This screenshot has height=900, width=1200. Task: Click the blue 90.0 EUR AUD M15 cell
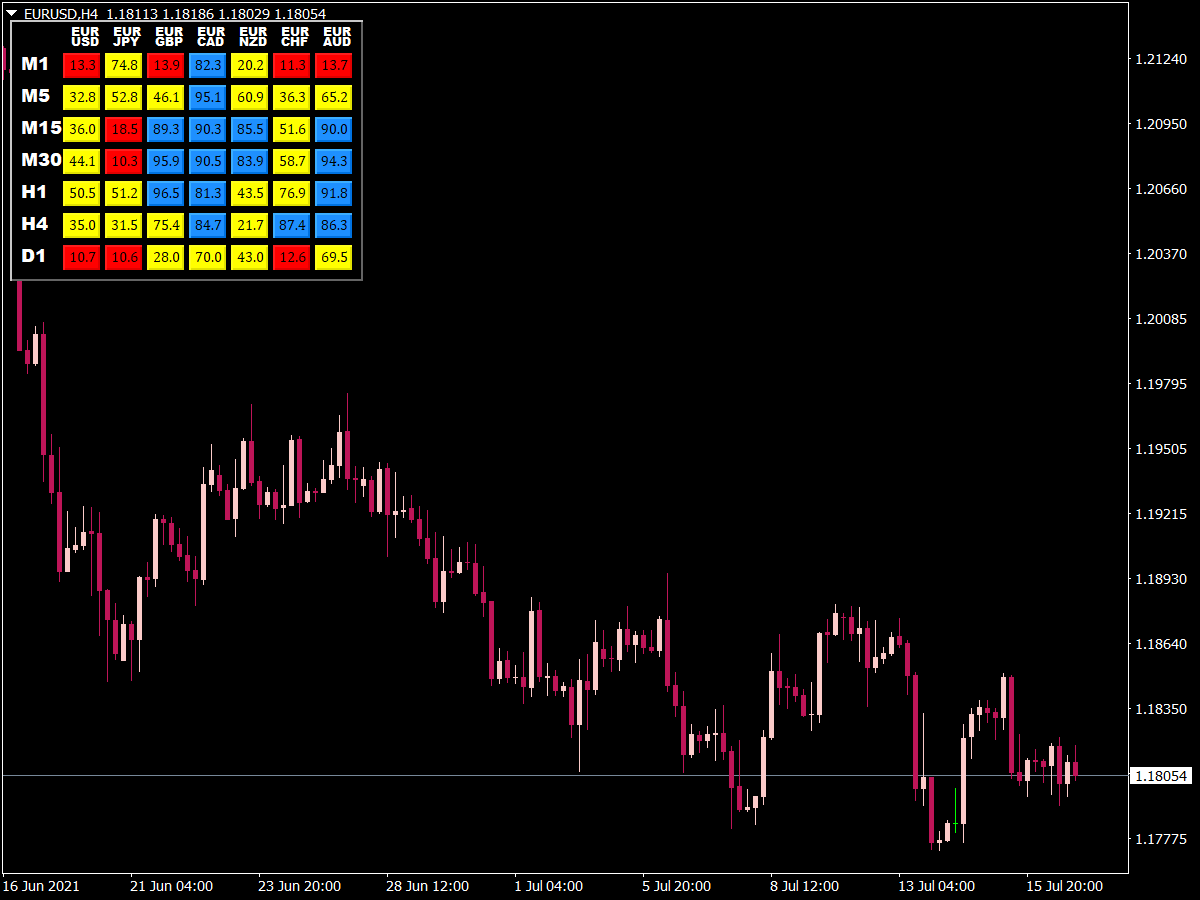(x=334, y=129)
